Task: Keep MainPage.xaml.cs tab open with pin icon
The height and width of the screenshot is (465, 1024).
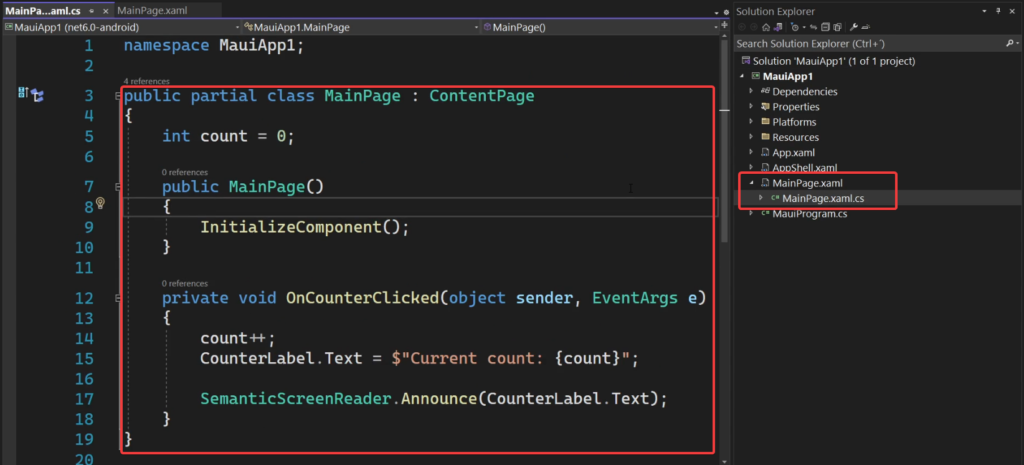Action: tap(92, 11)
